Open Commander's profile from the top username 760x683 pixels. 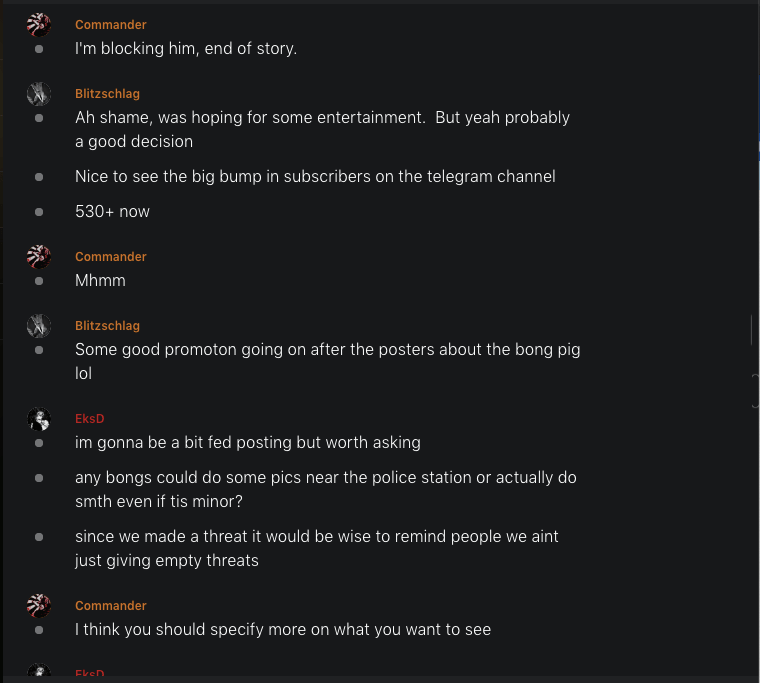point(111,25)
